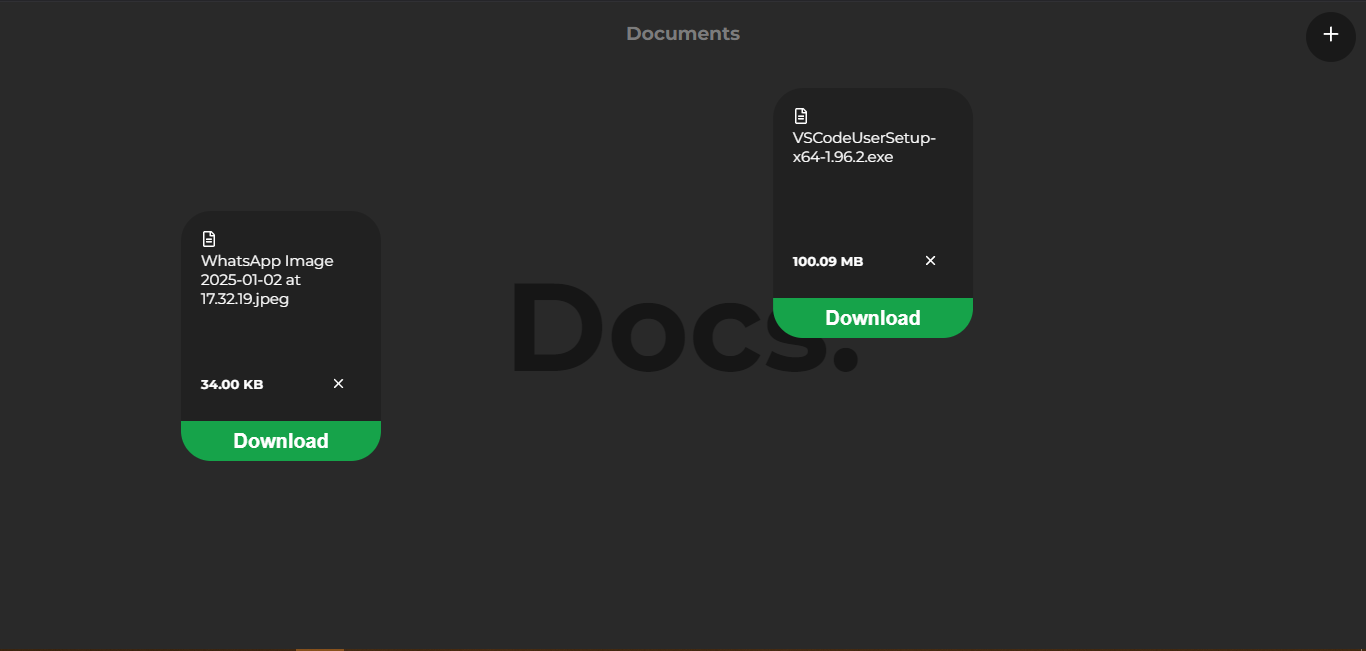Click "17.32.19.jpeg" line of WhatsApp filename

point(245,299)
